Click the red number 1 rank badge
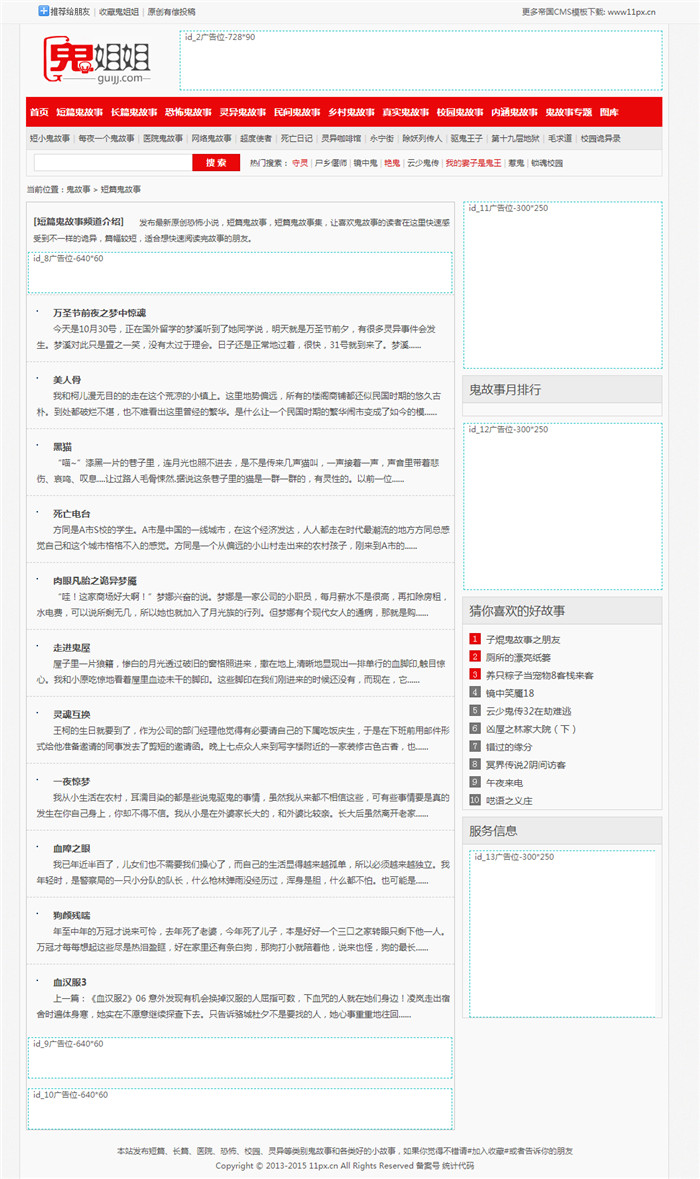 [475, 638]
